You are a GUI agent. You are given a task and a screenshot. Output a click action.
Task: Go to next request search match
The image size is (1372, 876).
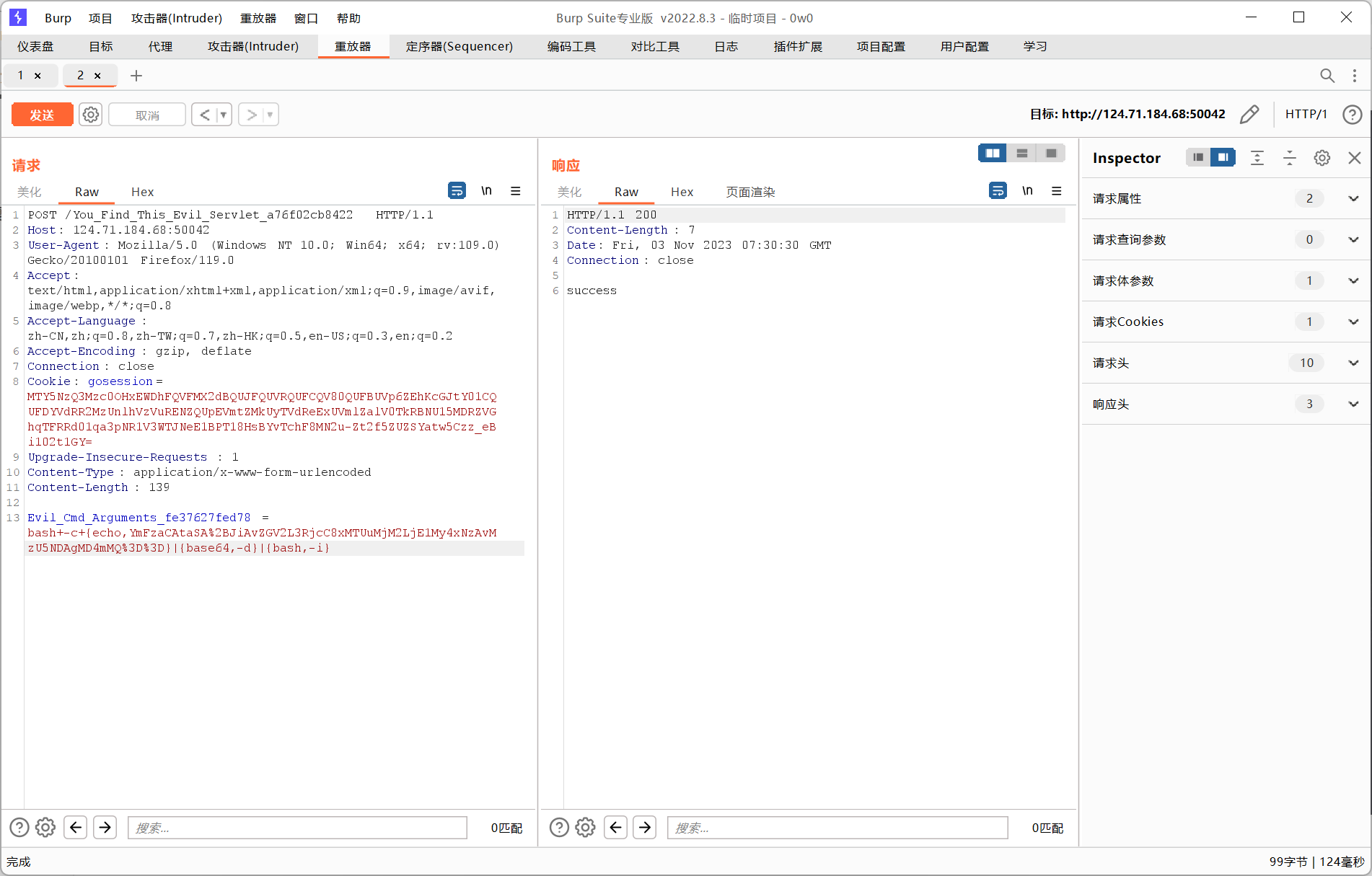pyautogui.click(x=105, y=827)
